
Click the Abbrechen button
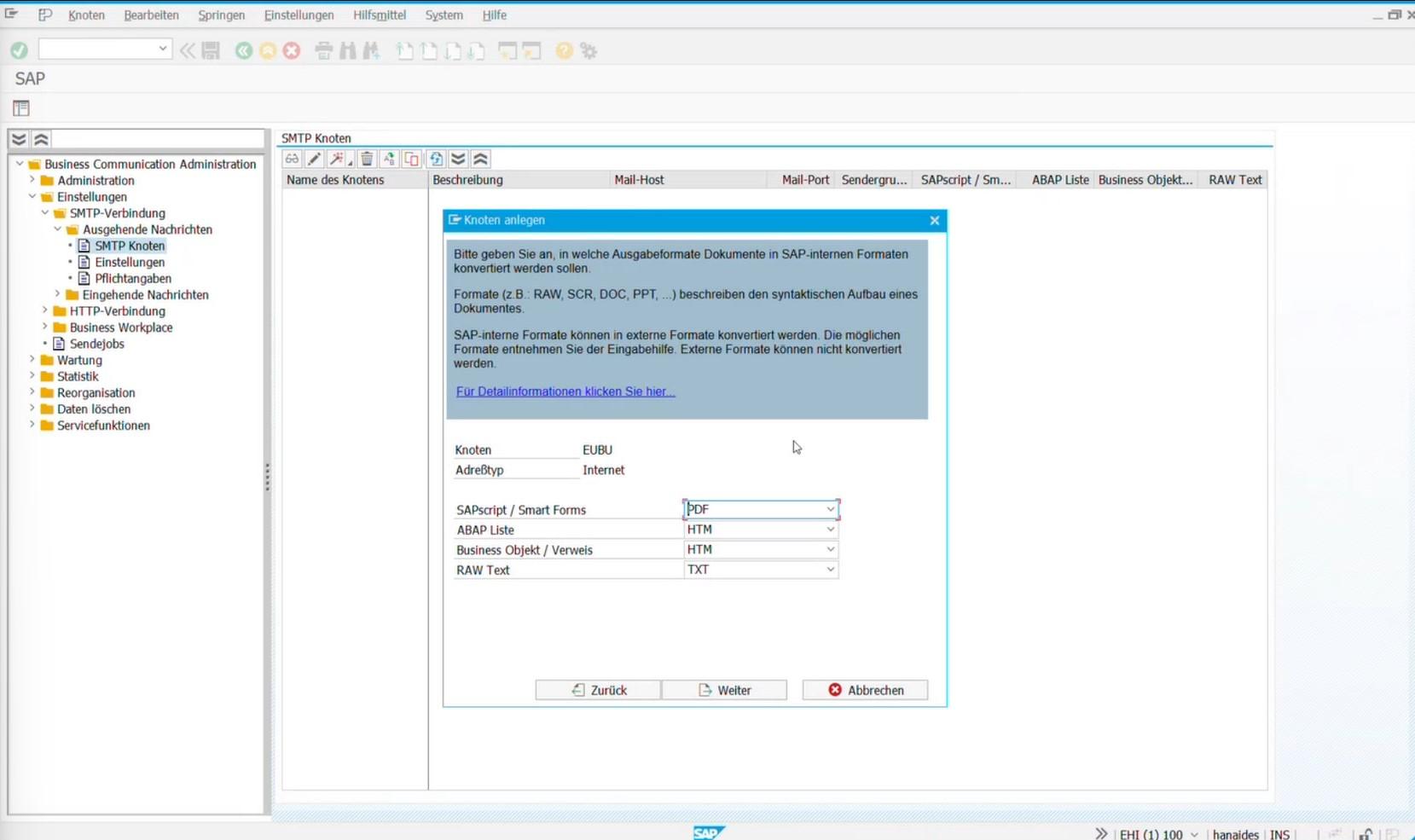[x=865, y=690]
